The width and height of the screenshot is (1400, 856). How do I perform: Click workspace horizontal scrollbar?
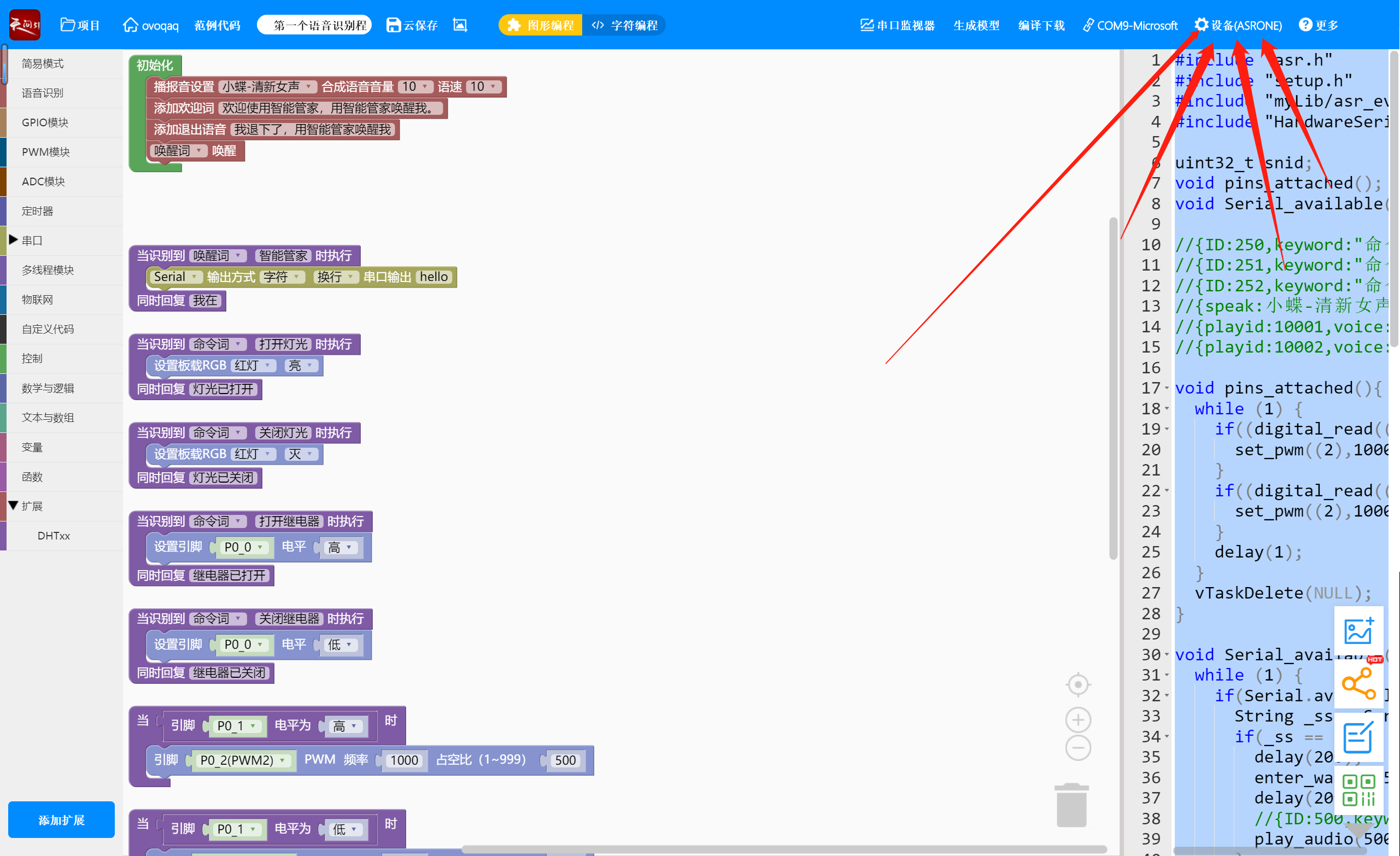click(783, 849)
